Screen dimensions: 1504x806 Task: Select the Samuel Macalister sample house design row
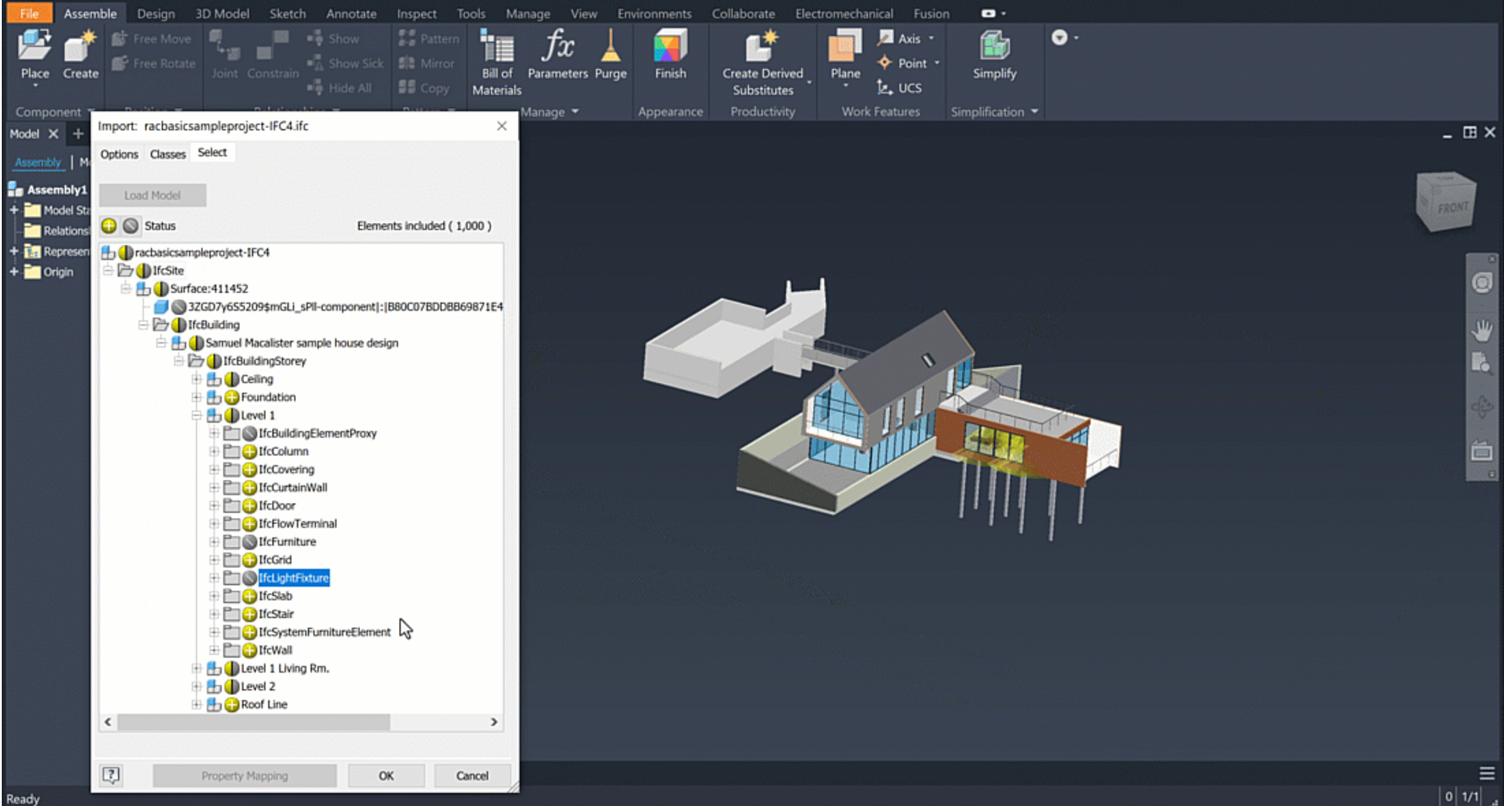tap(302, 343)
